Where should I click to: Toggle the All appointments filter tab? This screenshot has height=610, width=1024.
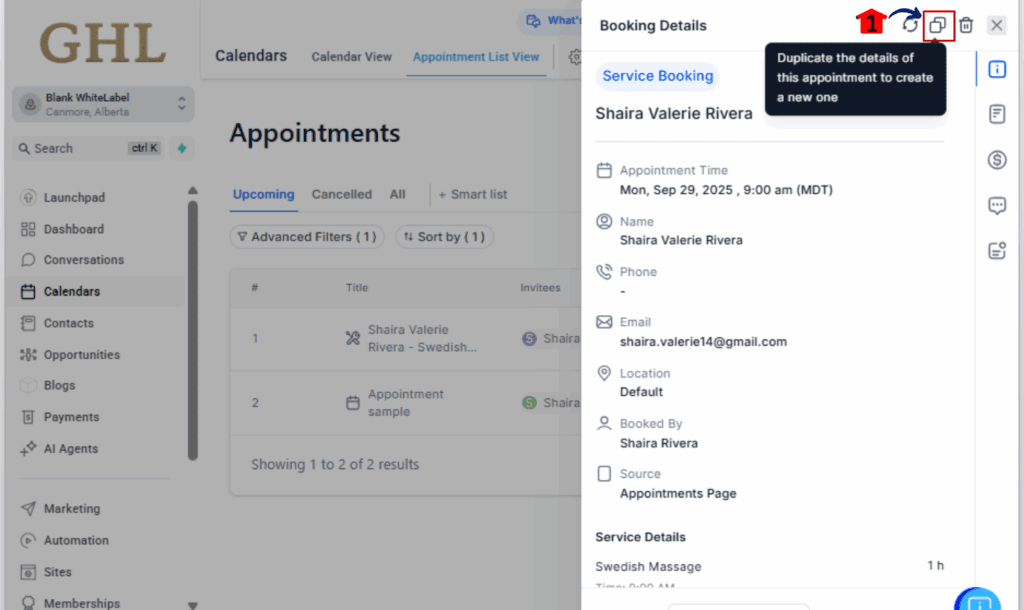(x=396, y=194)
